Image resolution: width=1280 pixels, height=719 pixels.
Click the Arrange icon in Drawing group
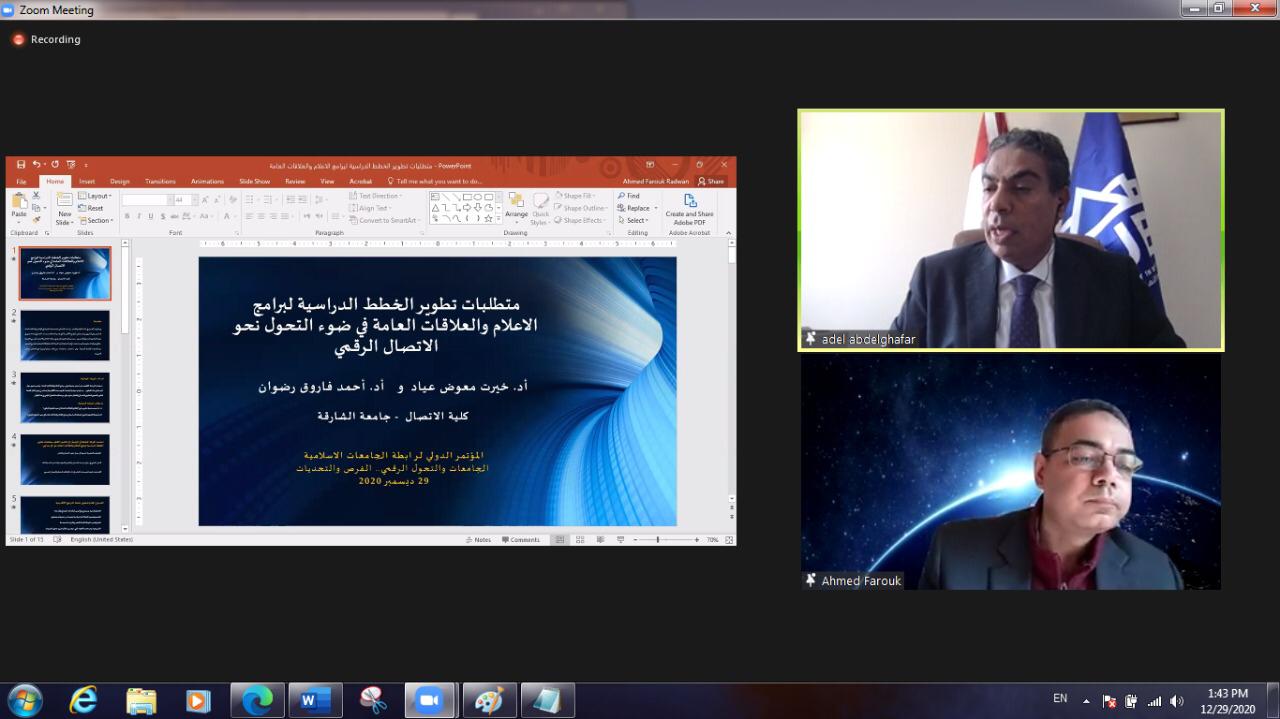pyautogui.click(x=516, y=206)
